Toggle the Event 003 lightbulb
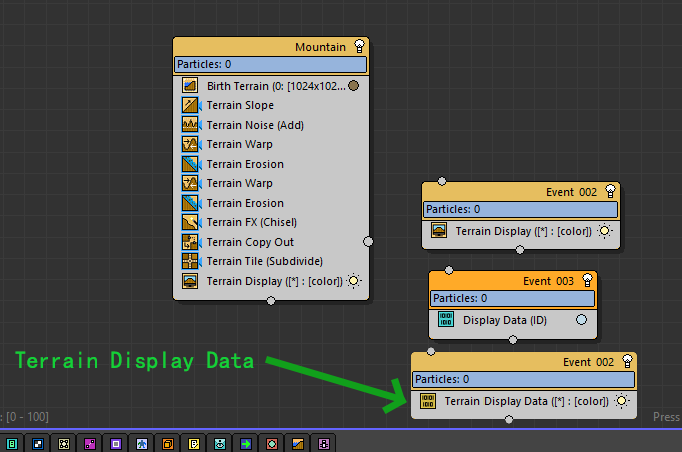Screen dimensions: 682x452 588,281
